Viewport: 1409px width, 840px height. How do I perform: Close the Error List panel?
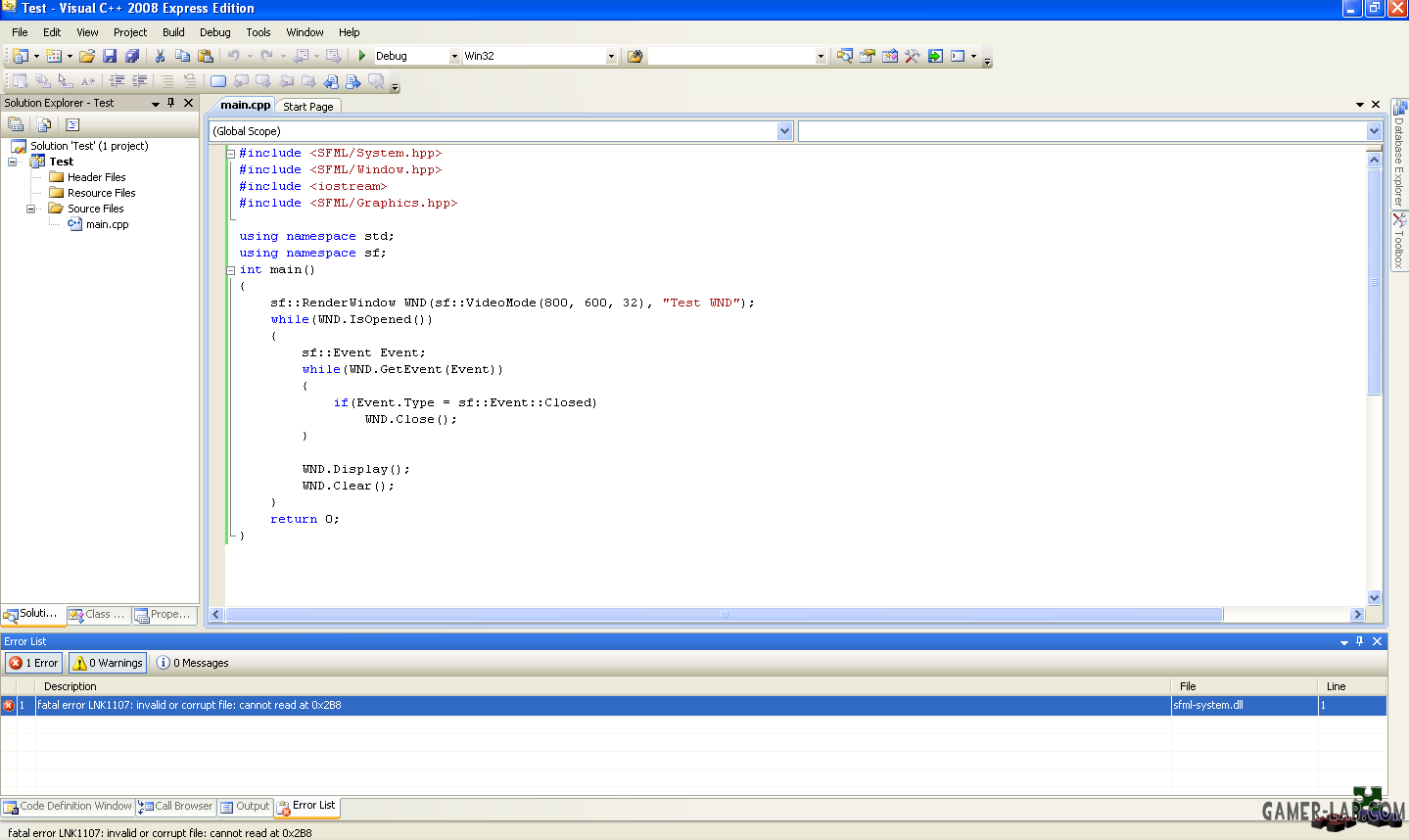pos(1377,641)
